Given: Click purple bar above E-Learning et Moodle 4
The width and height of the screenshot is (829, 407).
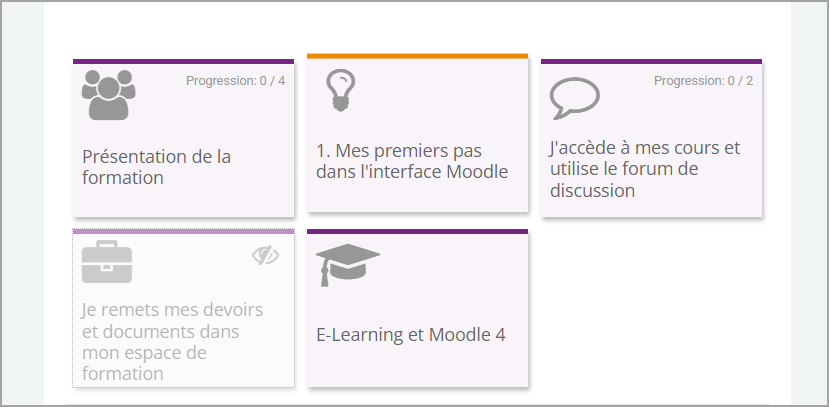Looking at the screenshot, I should [418, 232].
